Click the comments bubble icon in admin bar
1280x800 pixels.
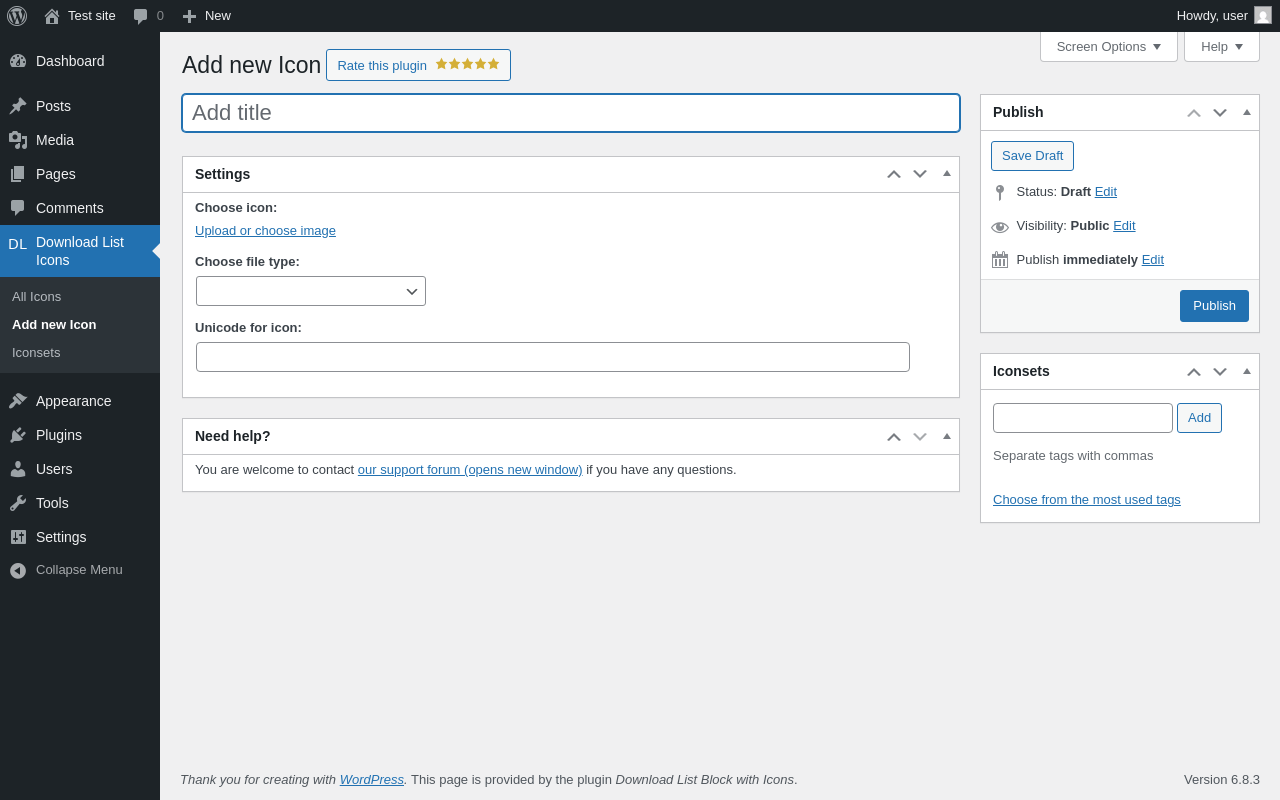pos(141,16)
